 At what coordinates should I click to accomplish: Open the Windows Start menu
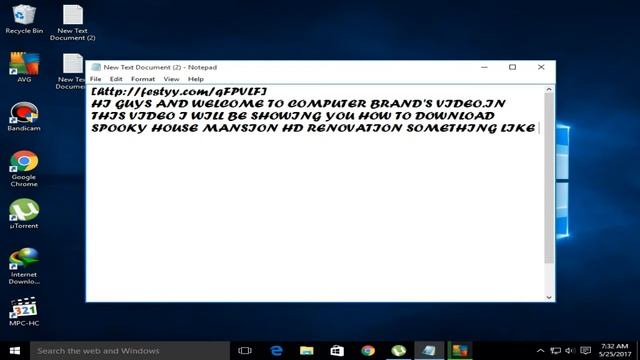pyautogui.click(x=15, y=351)
